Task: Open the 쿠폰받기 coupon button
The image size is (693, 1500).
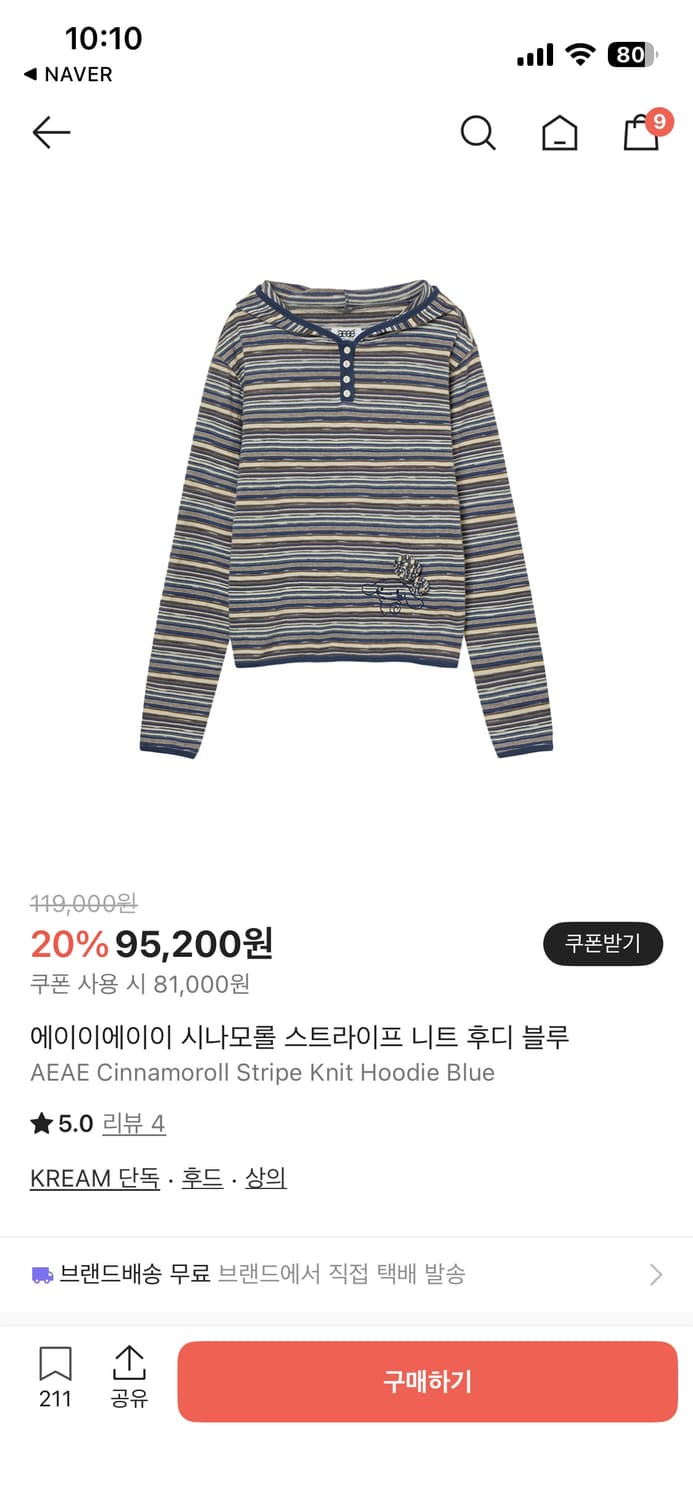Action: pos(601,943)
